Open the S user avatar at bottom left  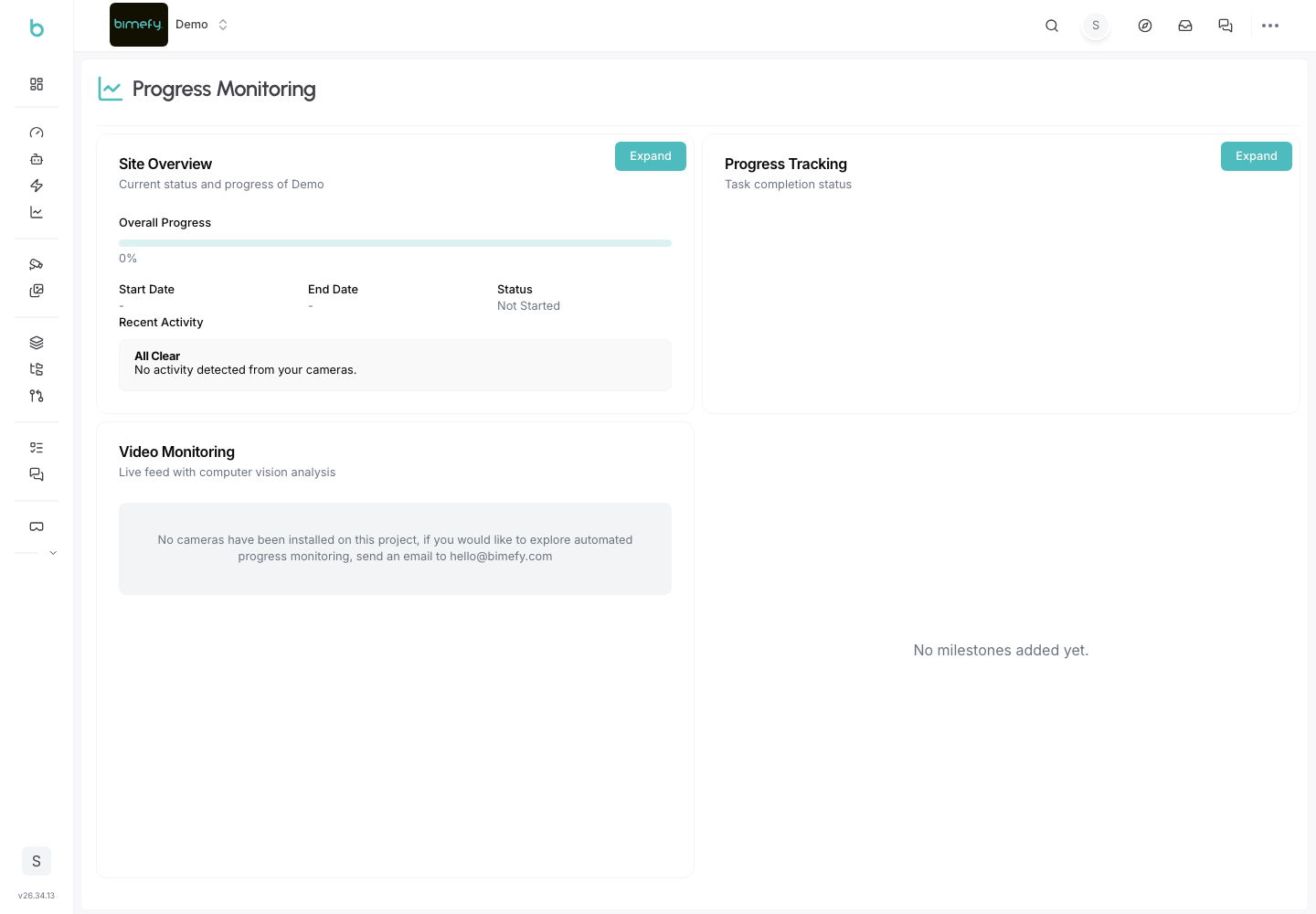(37, 861)
